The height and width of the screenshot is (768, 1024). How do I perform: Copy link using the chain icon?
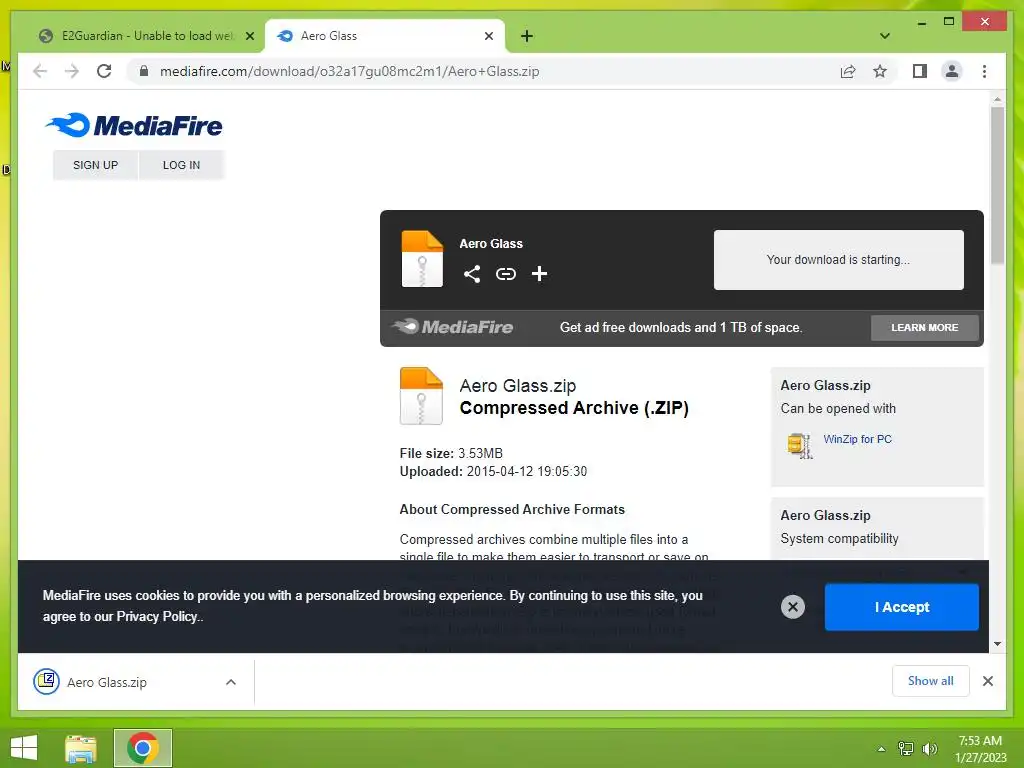coord(505,274)
